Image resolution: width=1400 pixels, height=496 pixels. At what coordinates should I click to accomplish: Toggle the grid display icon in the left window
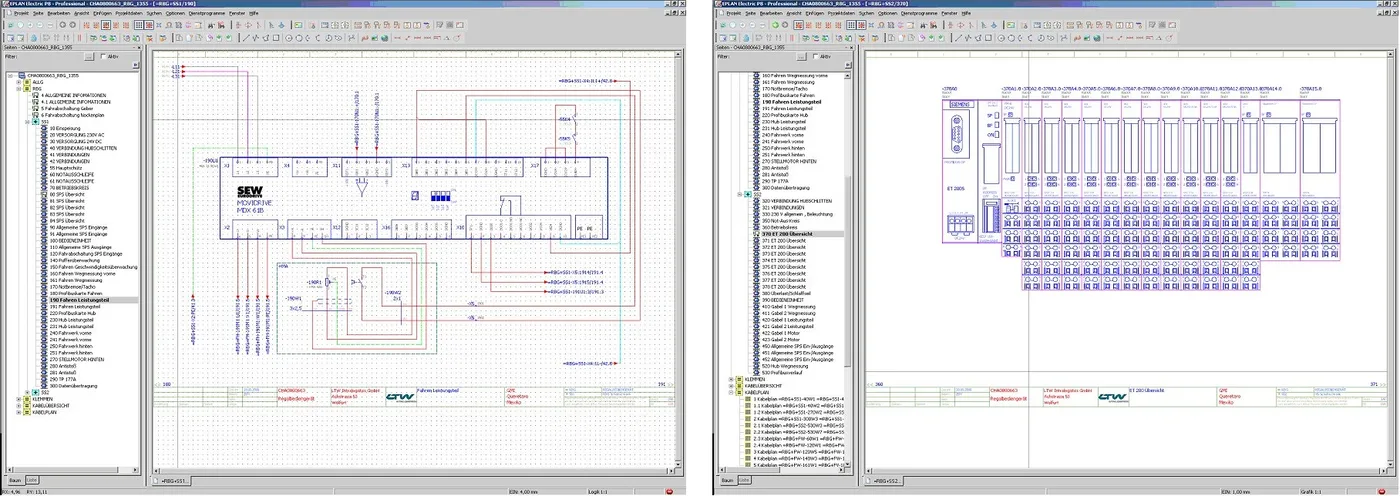[x=139, y=25]
